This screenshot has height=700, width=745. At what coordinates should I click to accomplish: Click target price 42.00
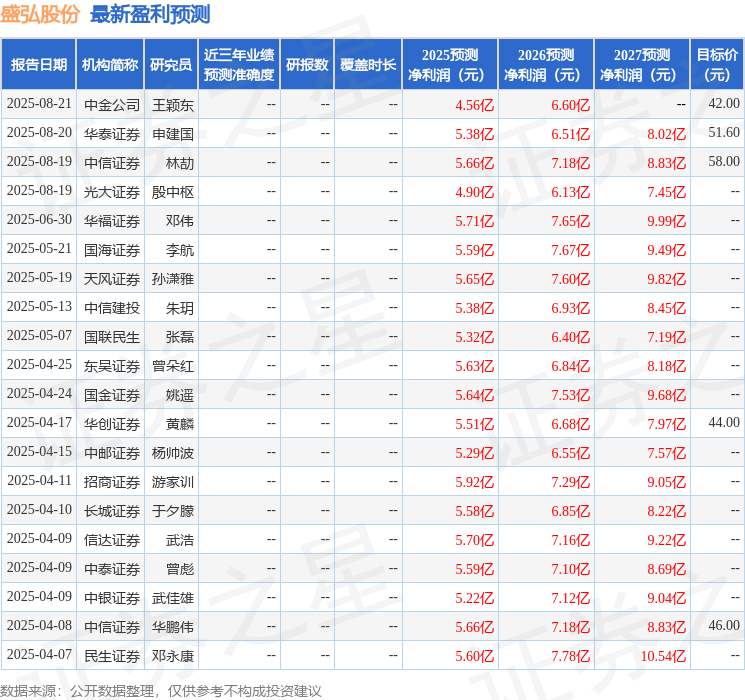click(724, 104)
